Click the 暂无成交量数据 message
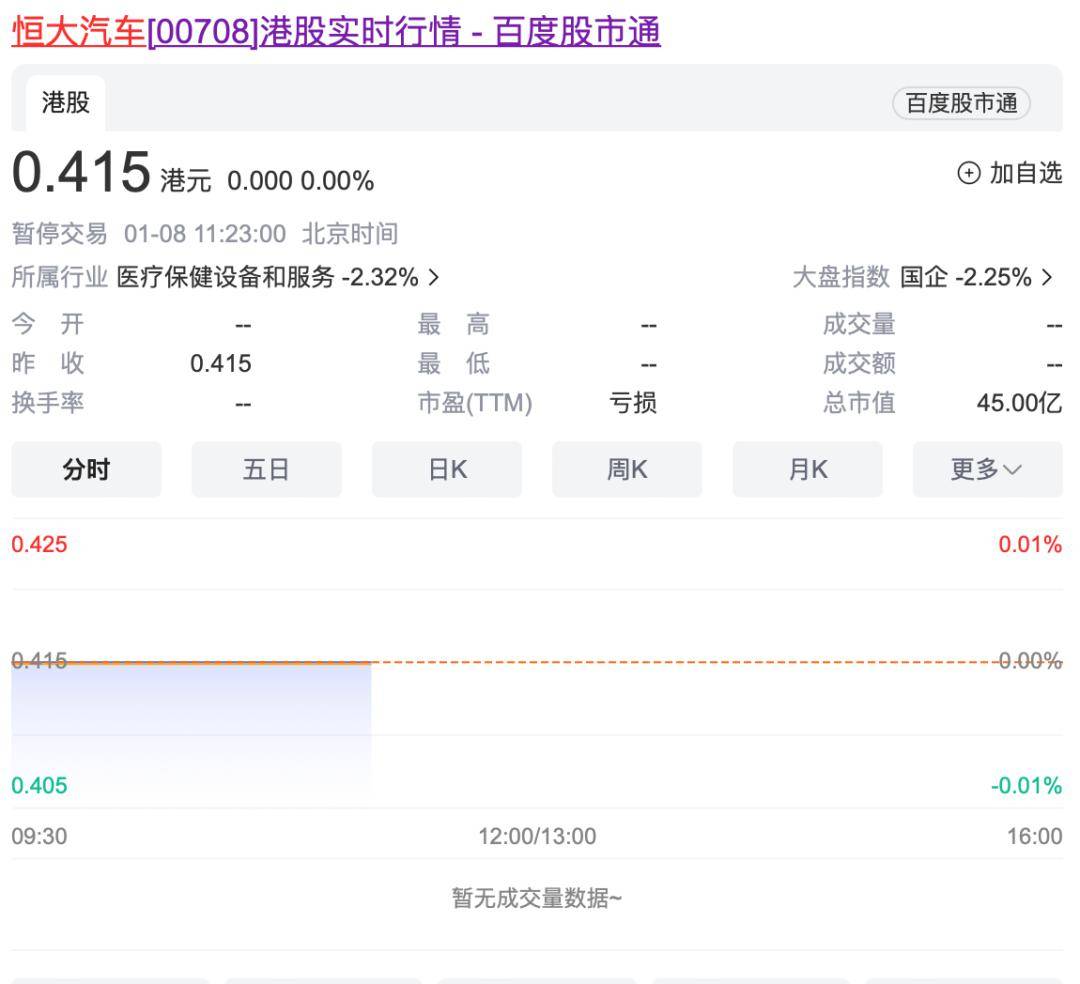The image size is (1080, 984). pos(537,898)
